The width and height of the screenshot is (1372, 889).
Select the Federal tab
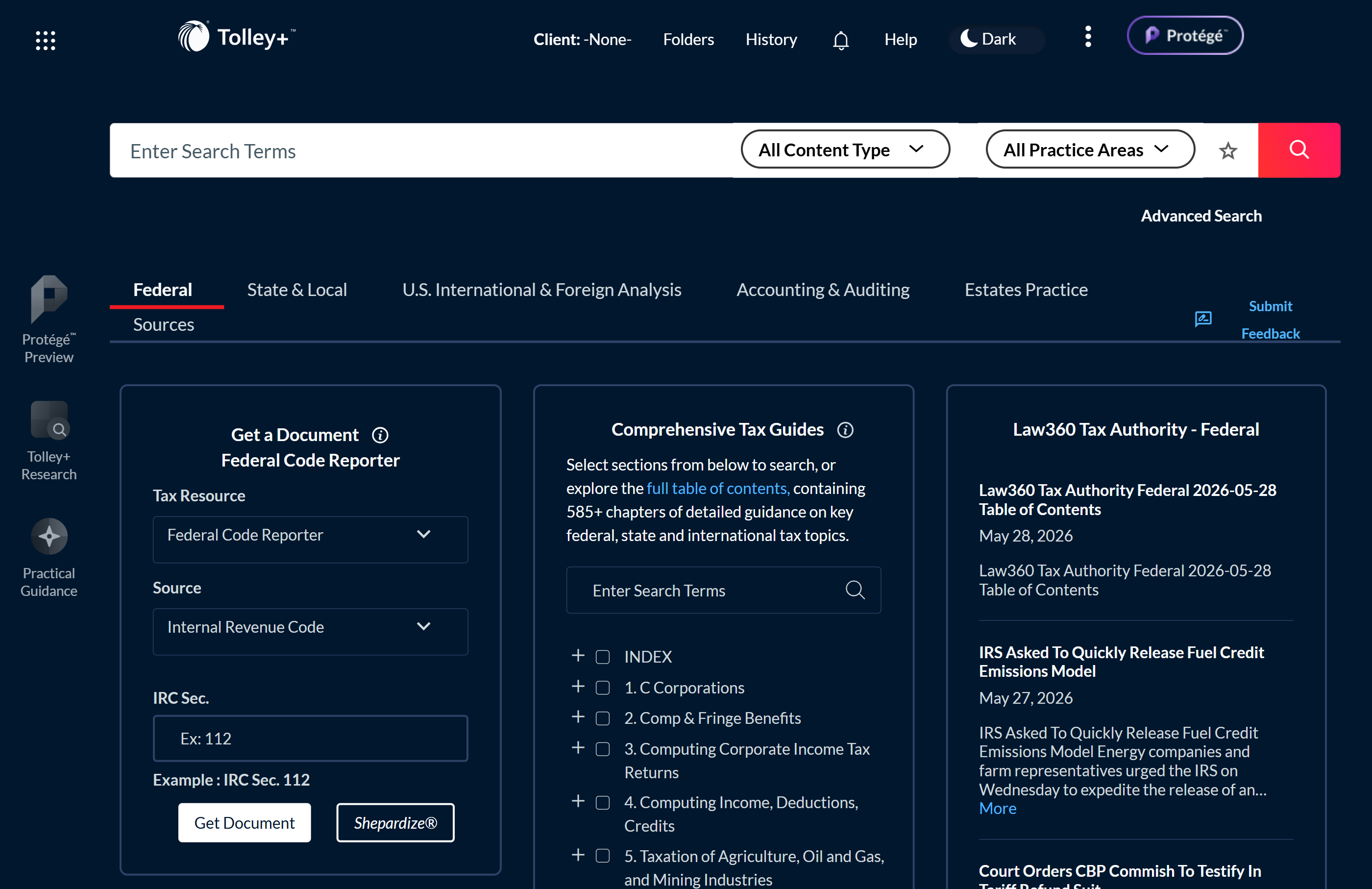coord(163,290)
